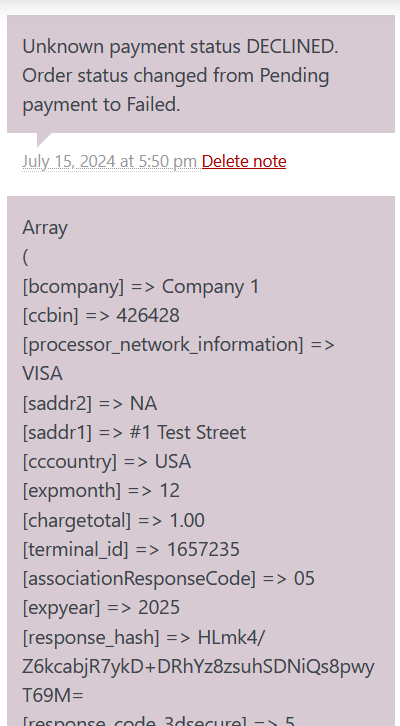Click the expyear 2025 line

coord(101,608)
